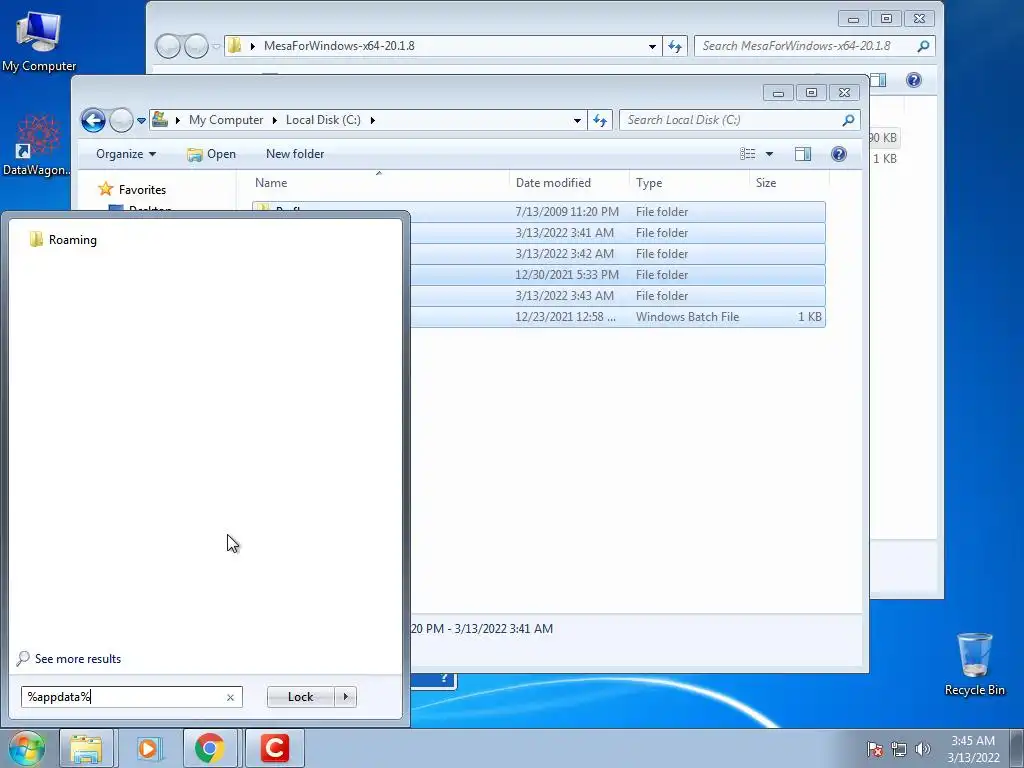The width and height of the screenshot is (1024, 768).
Task: Open the red C application on the taskbar
Action: tap(275, 748)
